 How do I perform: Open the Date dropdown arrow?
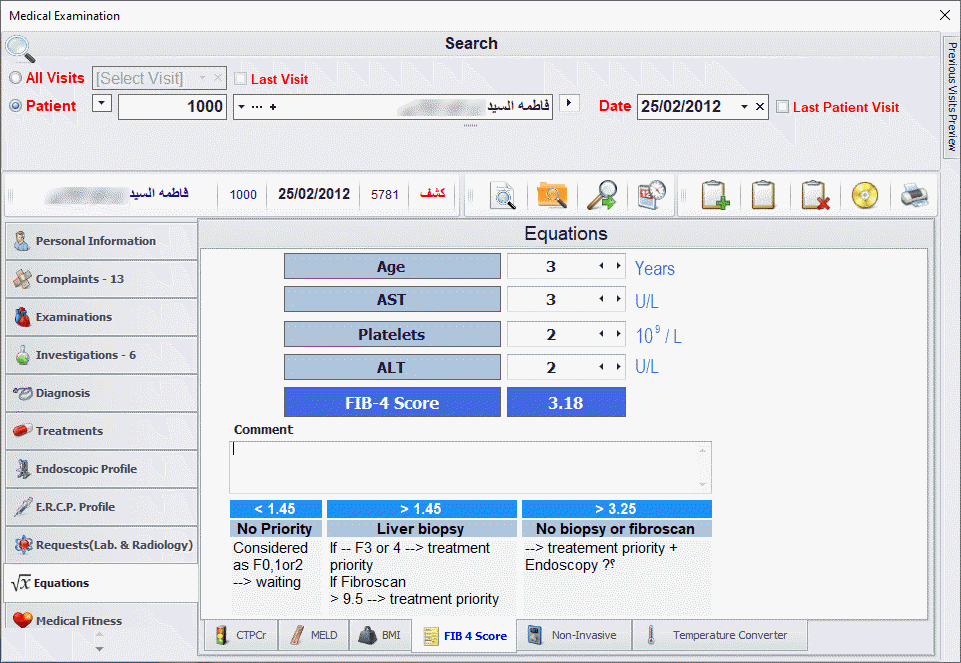pos(744,107)
